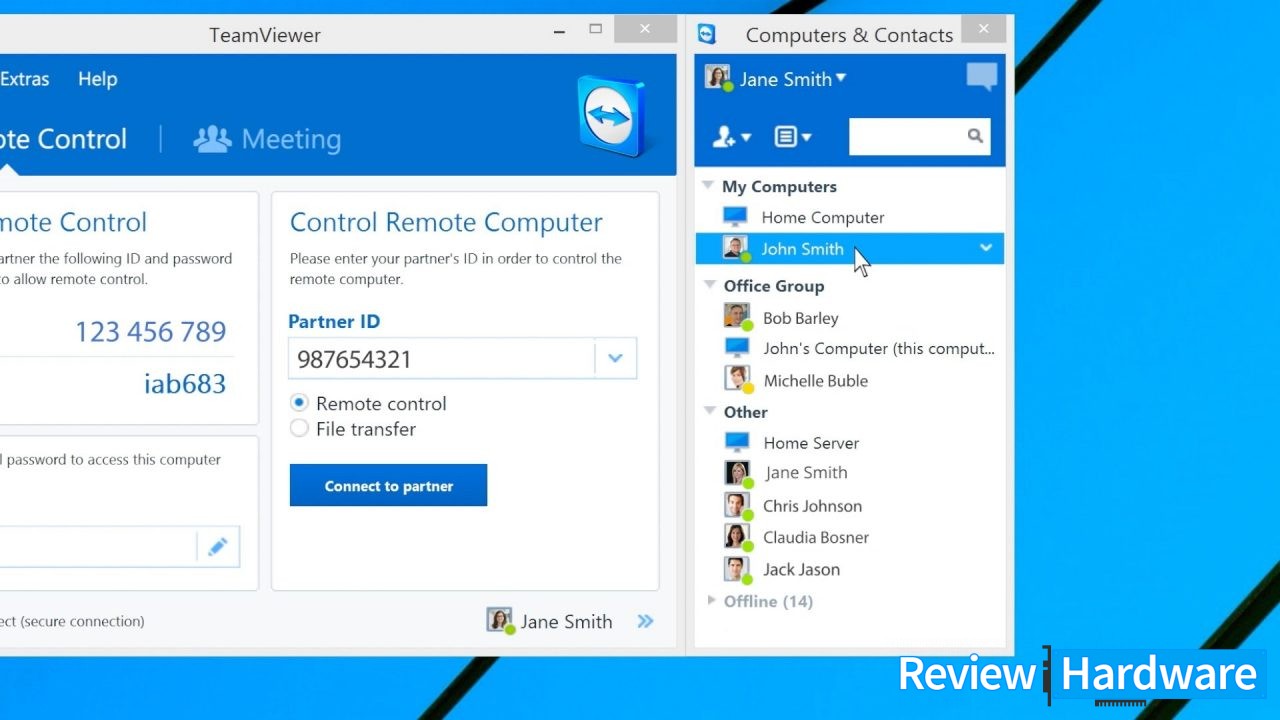
Task: Click the TeamViewer logo in the header
Action: click(612, 116)
